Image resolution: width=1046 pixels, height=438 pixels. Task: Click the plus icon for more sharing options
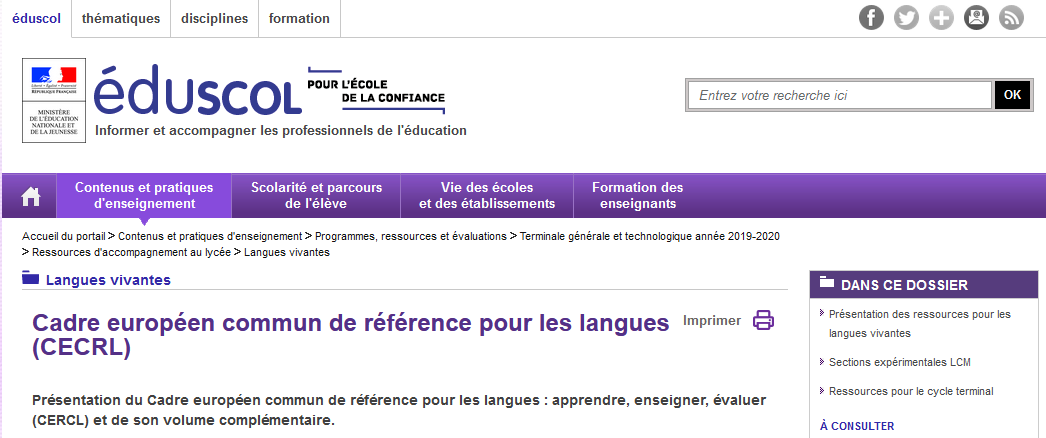(x=941, y=18)
